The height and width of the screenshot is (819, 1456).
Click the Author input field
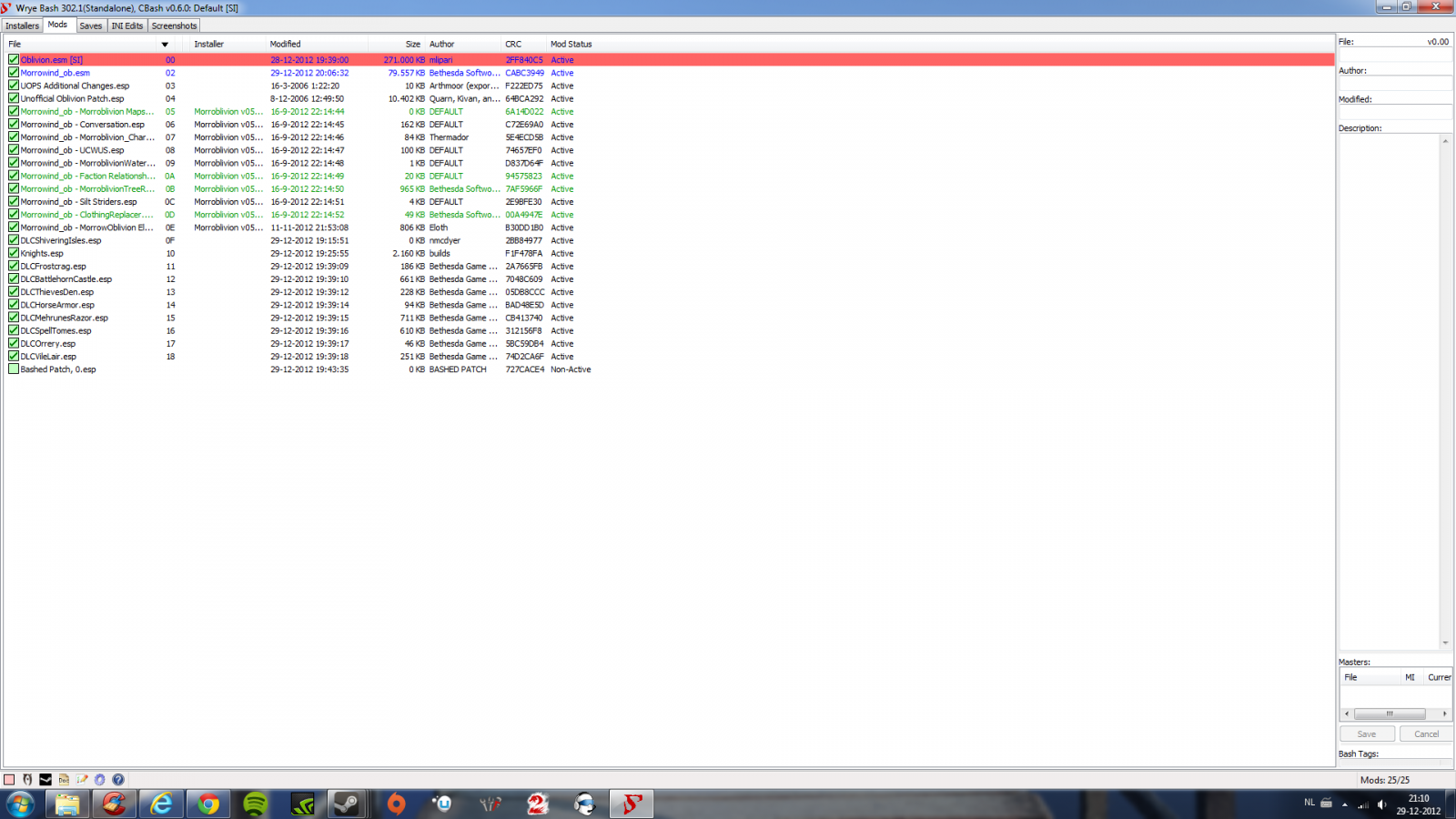(x=1395, y=84)
